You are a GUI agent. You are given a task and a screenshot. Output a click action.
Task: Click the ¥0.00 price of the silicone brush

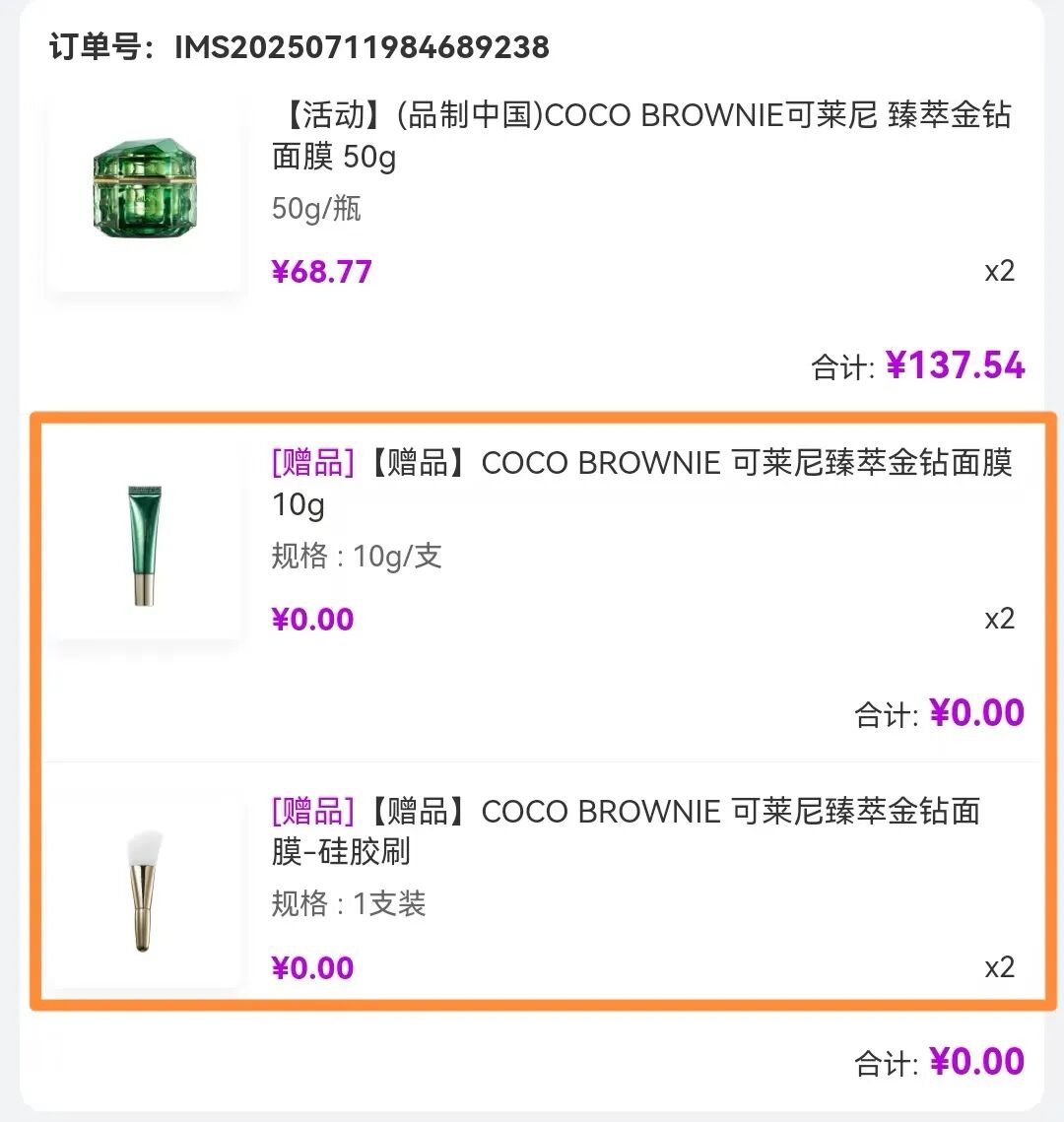tap(312, 968)
